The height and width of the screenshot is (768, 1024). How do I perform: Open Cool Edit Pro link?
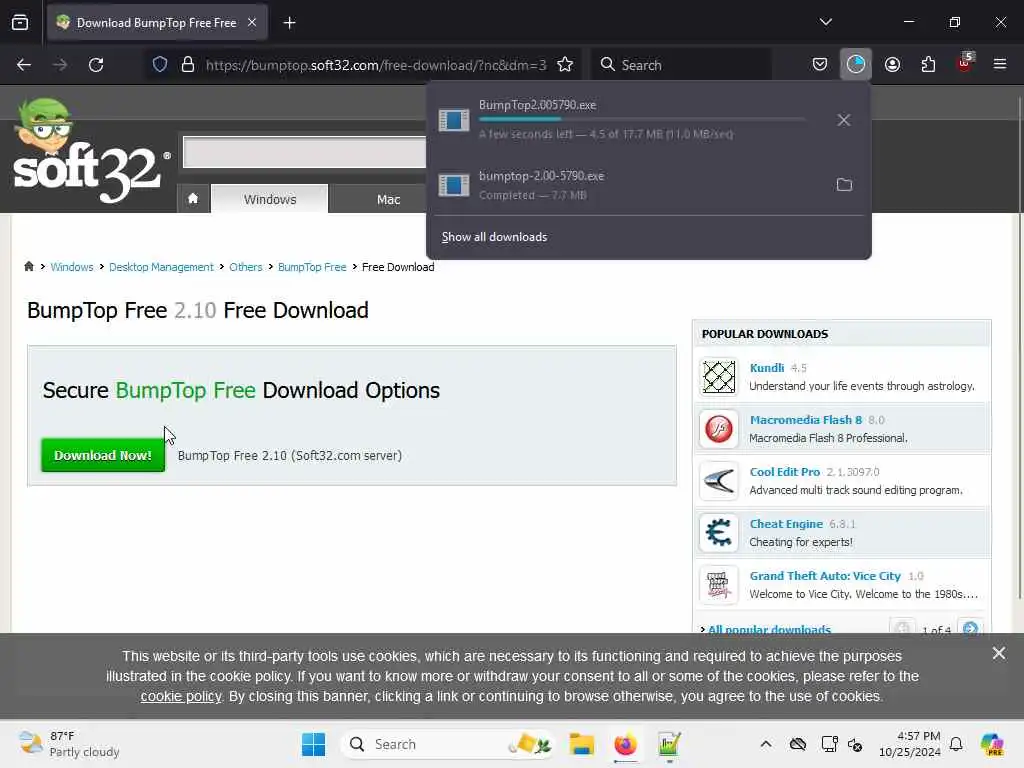pos(784,472)
